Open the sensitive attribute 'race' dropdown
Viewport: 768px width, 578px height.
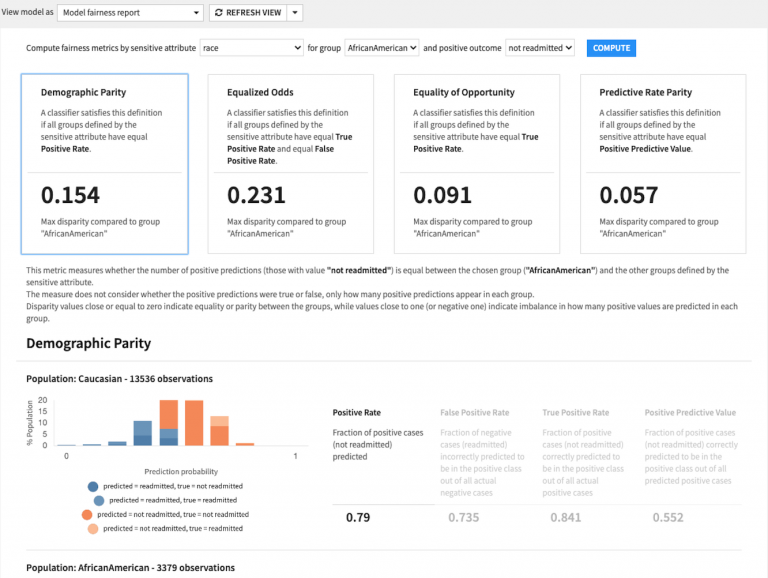click(x=252, y=48)
